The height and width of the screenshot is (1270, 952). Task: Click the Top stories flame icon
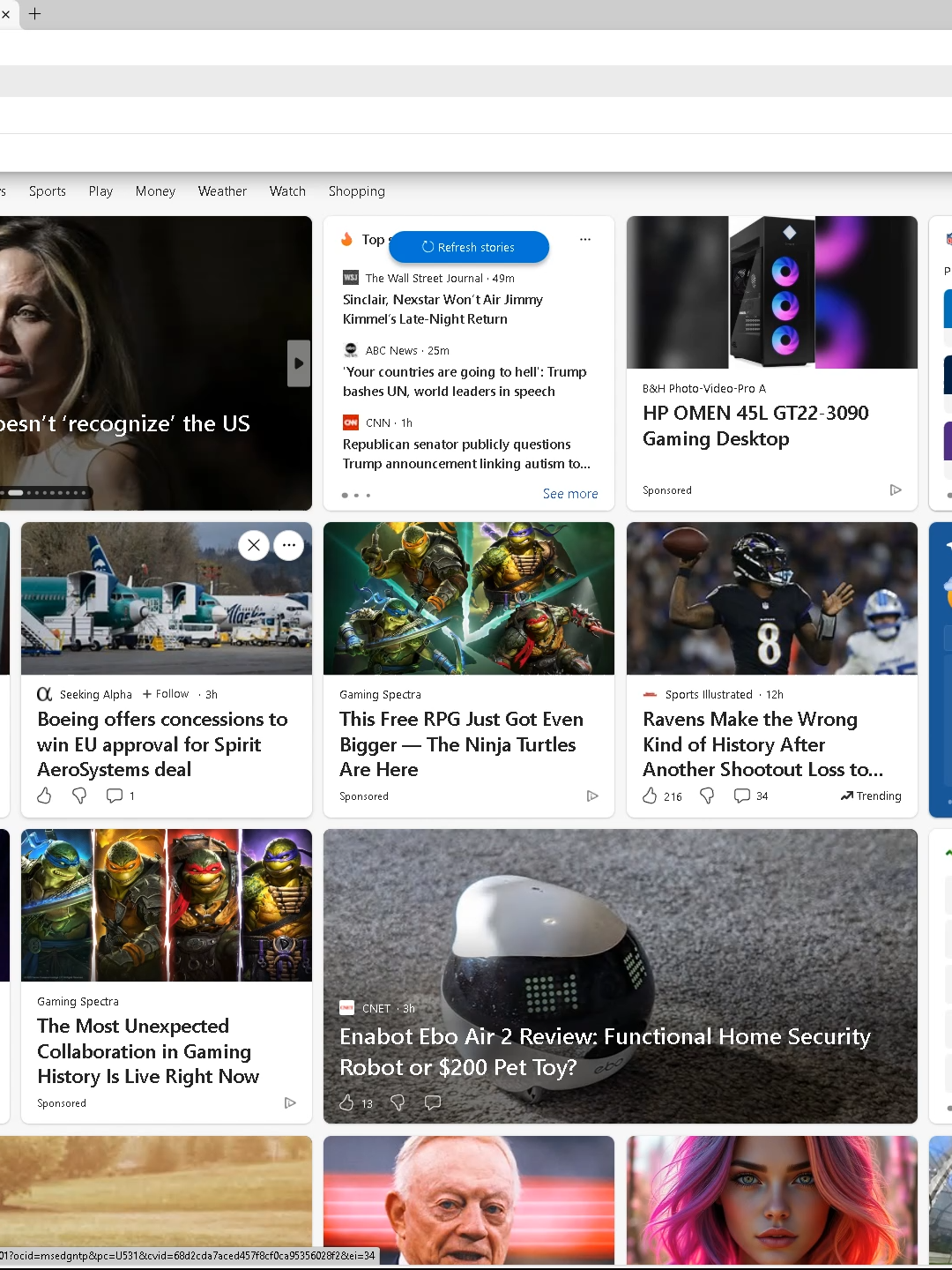[347, 239]
